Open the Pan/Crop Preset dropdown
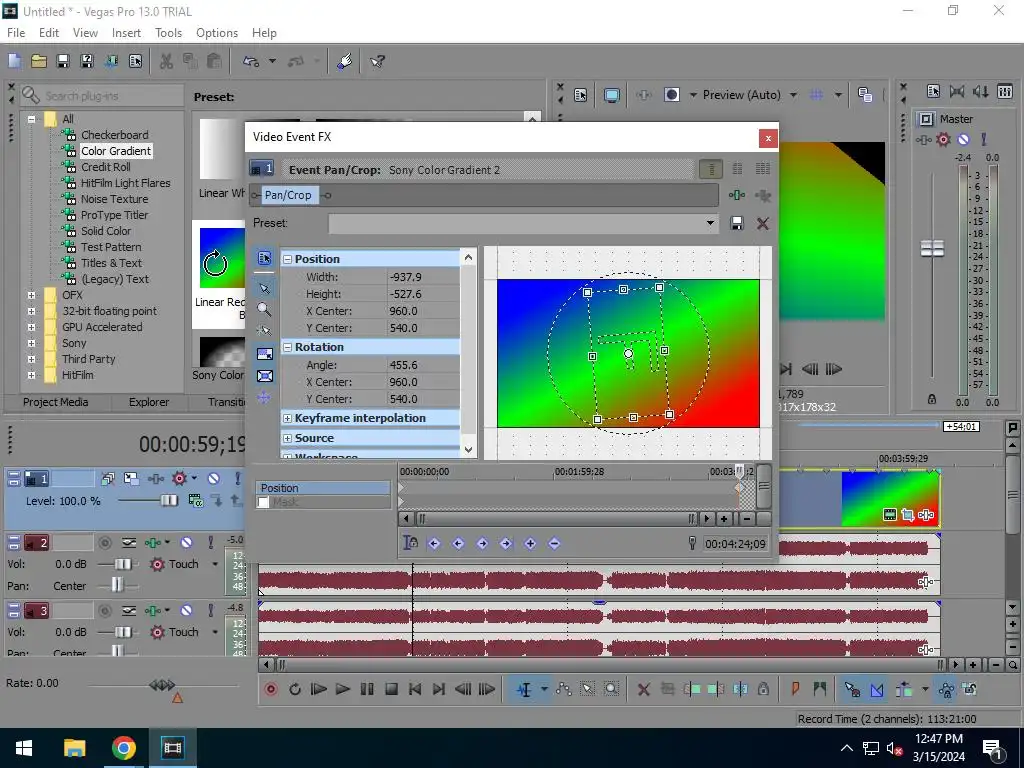Viewport: 1024px width, 768px height. point(711,224)
